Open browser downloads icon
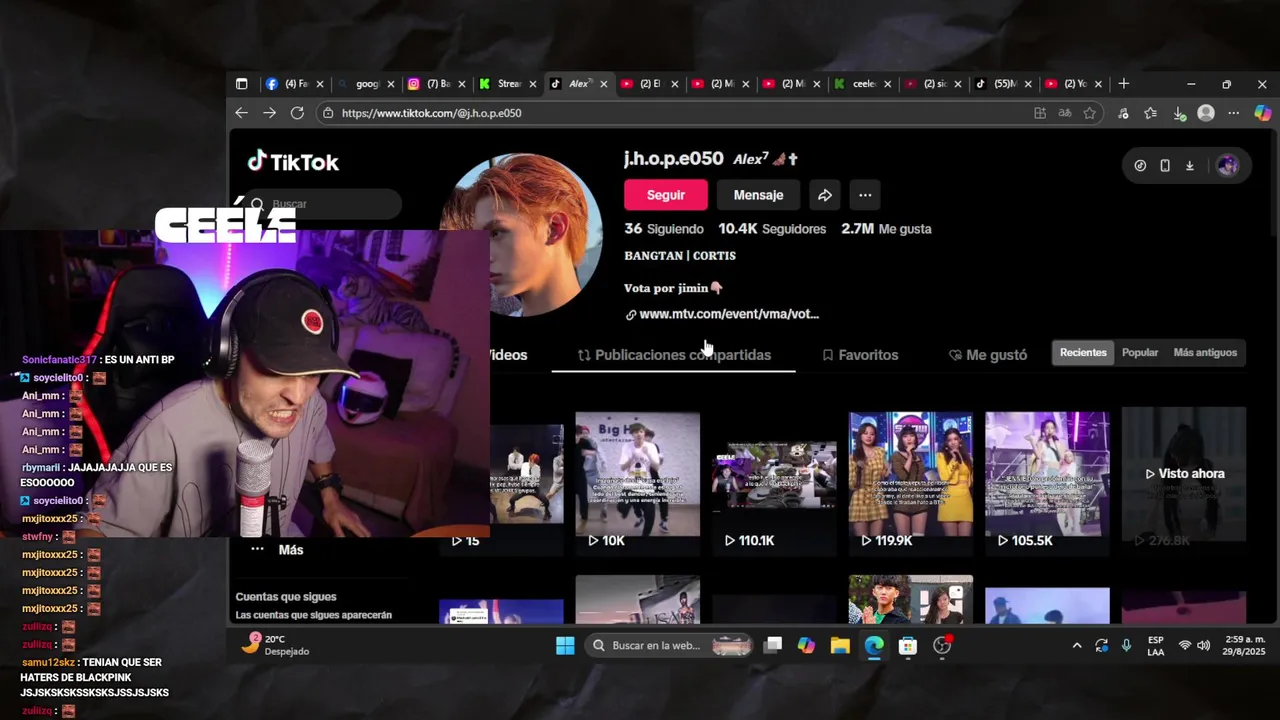This screenshot has width=1280, height=720. pyautogui.click(x=1179, y=113)
